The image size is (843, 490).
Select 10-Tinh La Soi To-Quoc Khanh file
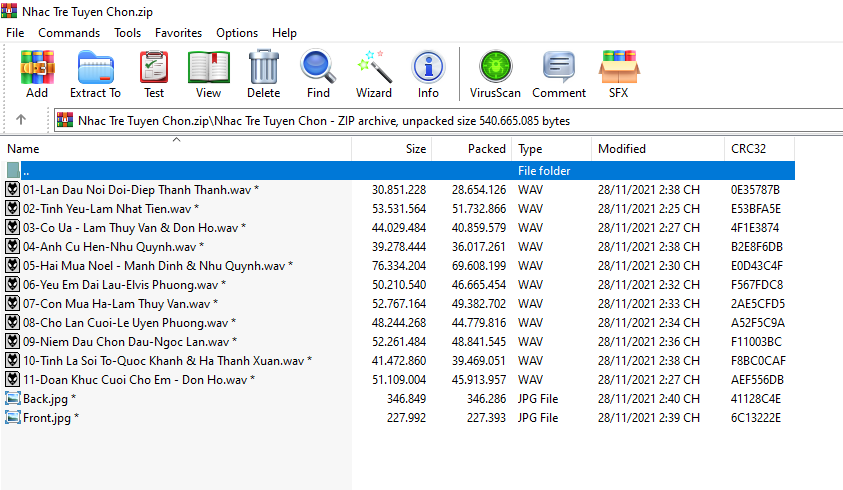[163, 360]
